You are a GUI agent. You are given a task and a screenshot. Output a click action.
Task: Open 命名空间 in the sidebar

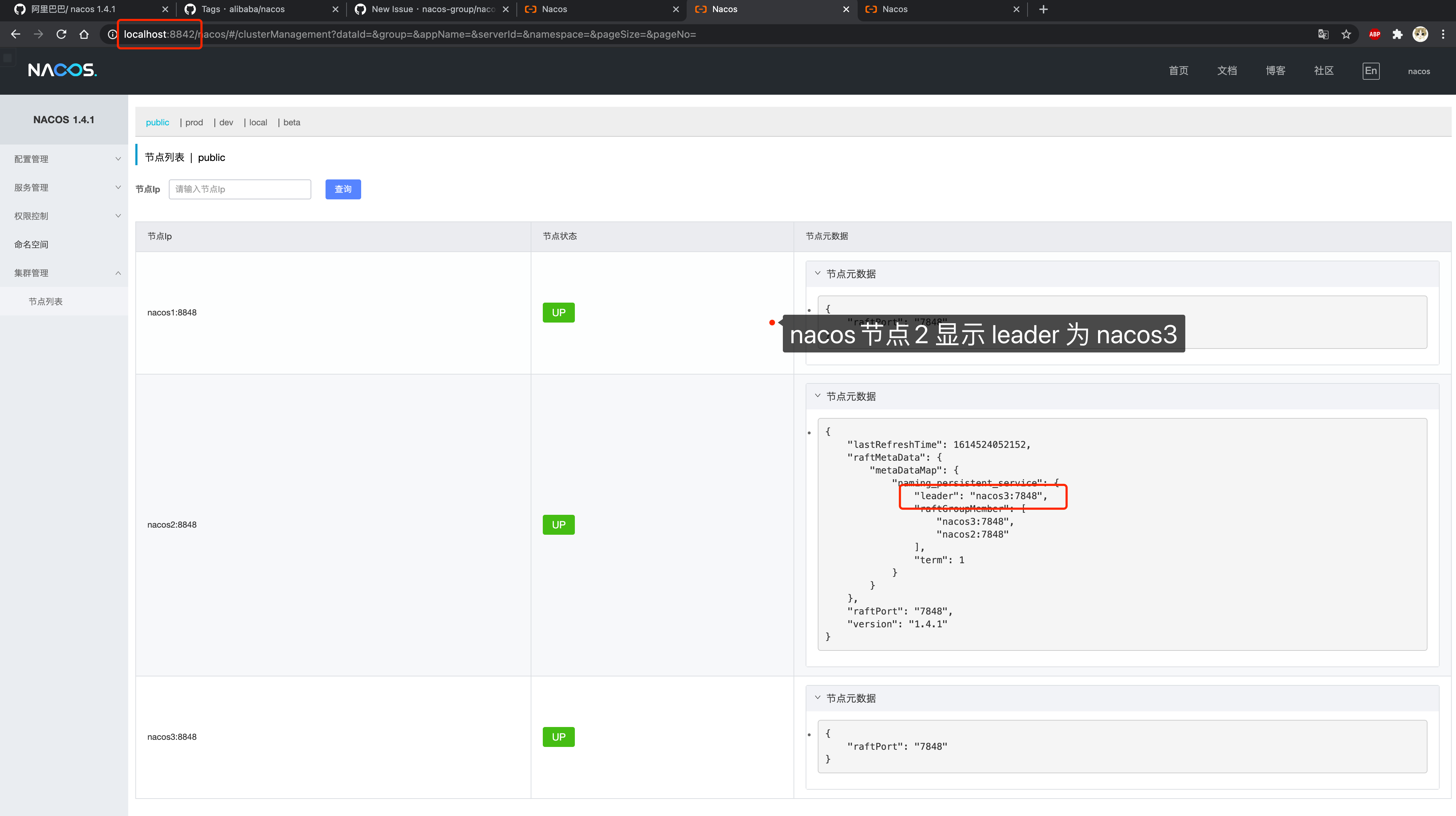coord(32,245)
